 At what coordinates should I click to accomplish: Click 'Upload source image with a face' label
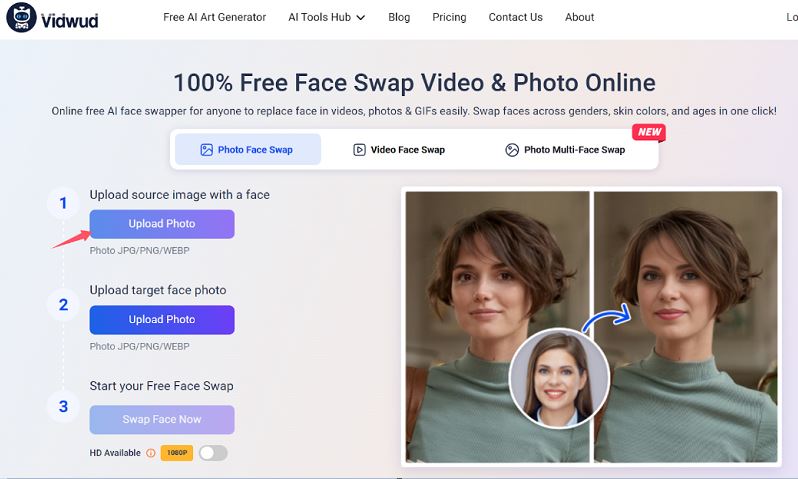tap(180, 195)
